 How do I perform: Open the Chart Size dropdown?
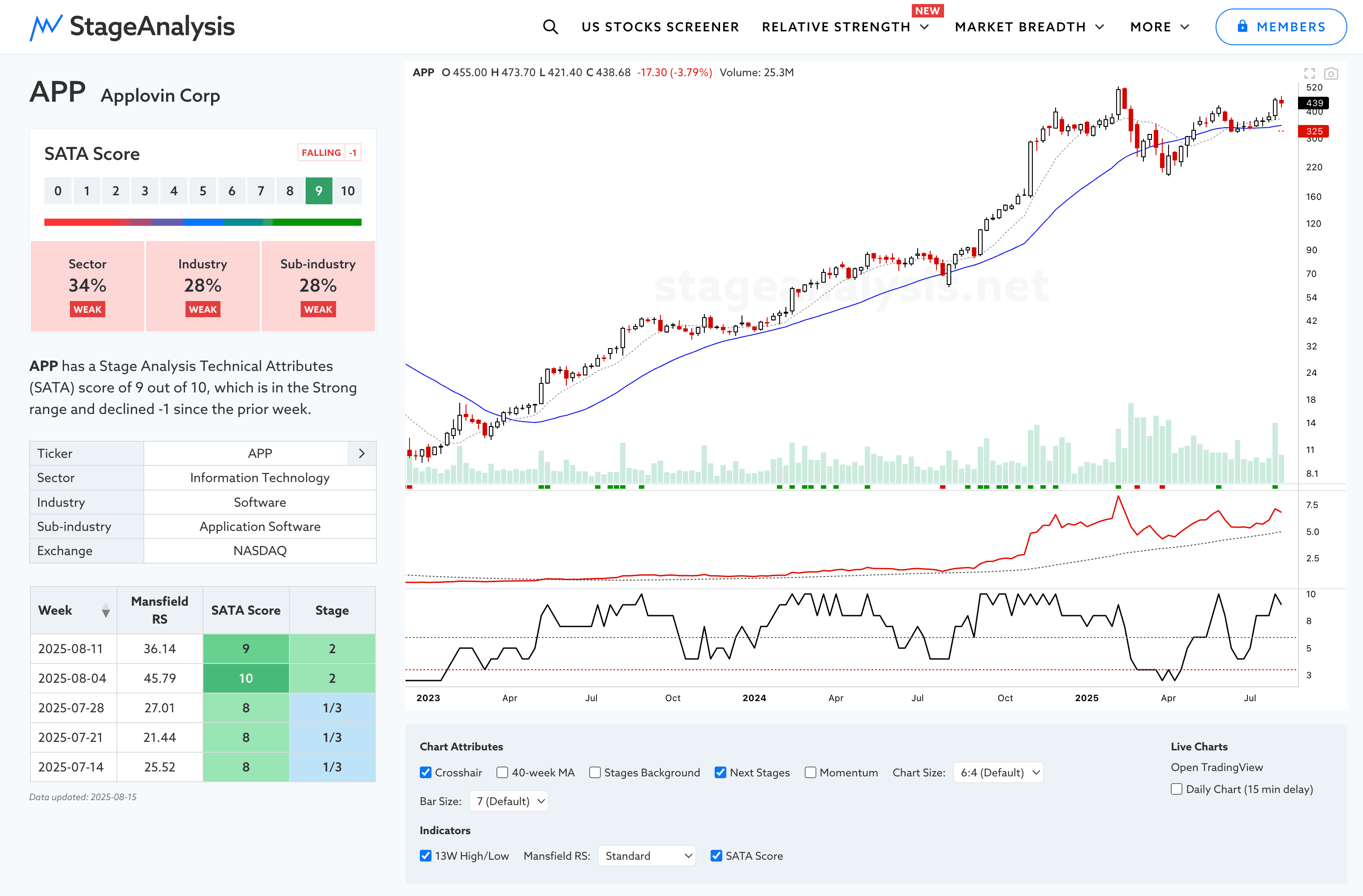coord(998,772)
